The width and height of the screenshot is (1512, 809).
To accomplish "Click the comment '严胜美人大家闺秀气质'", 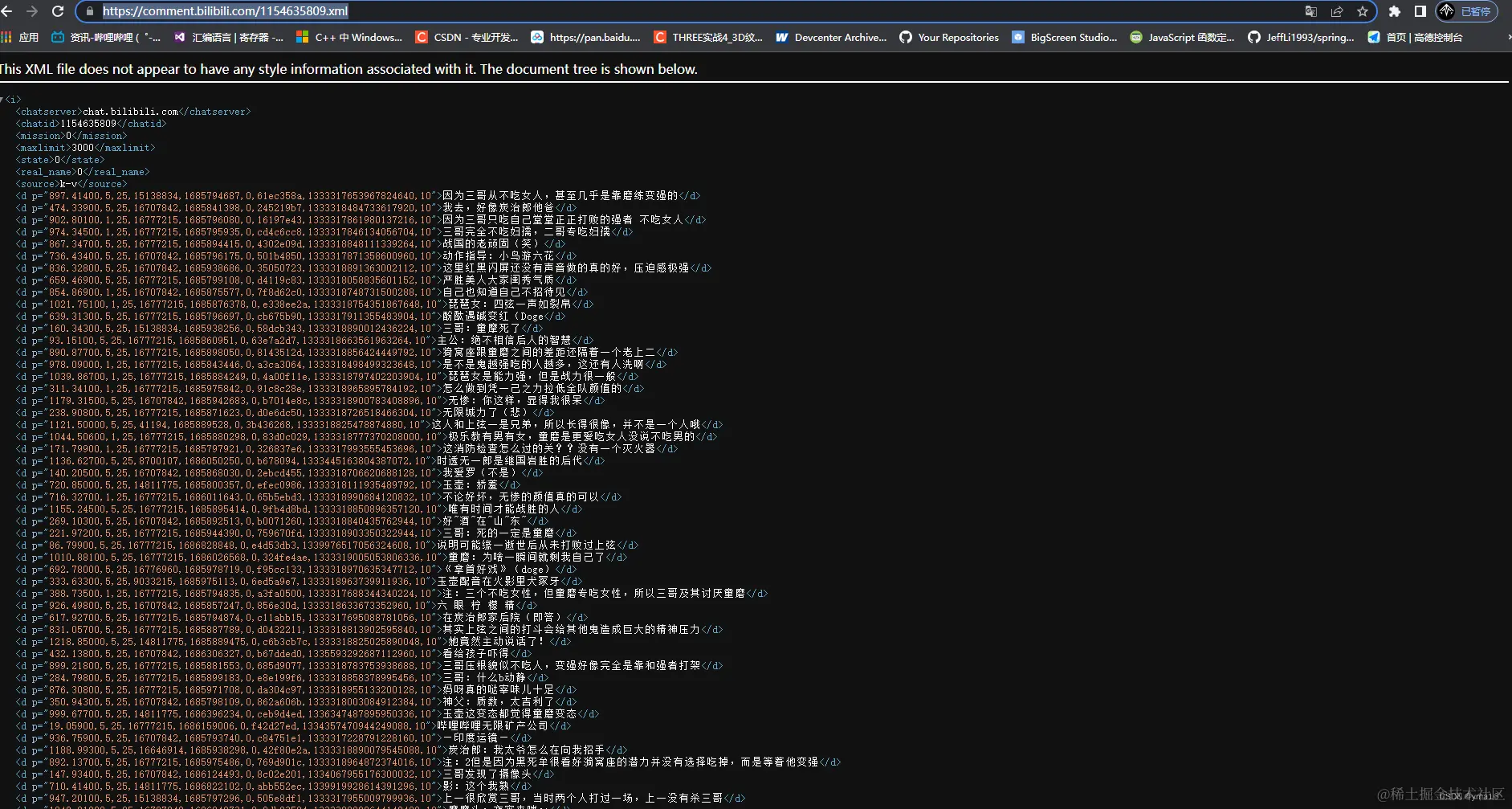I will (x=499, y=280).
